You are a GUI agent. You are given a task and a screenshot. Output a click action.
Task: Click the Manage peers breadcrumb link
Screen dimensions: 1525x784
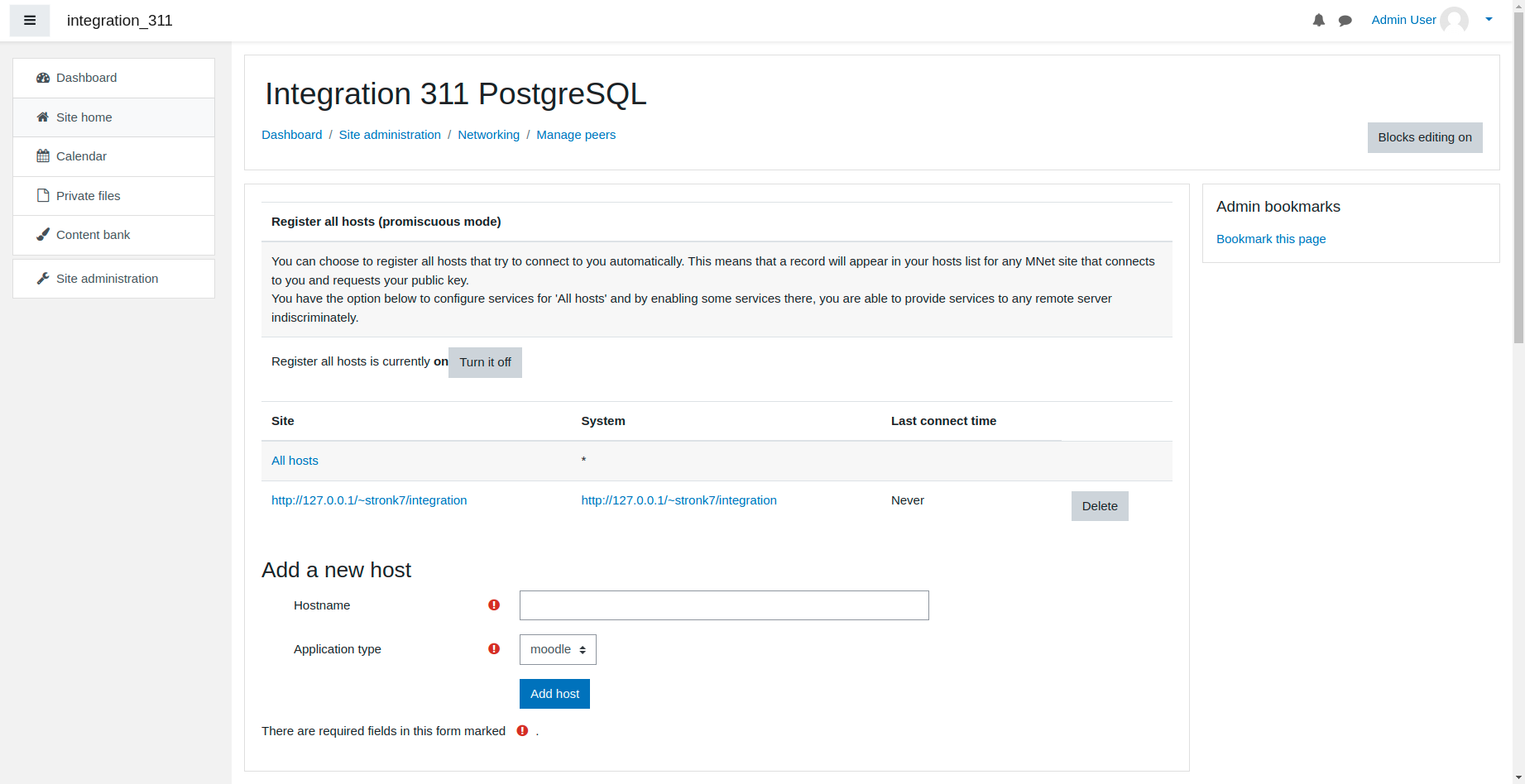tap(576, 135)
